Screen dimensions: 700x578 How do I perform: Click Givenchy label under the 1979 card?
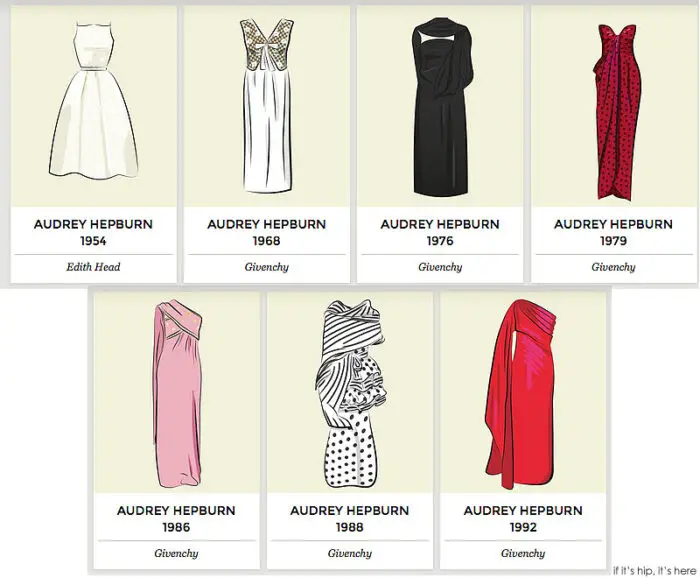click(x=613, y=267)
